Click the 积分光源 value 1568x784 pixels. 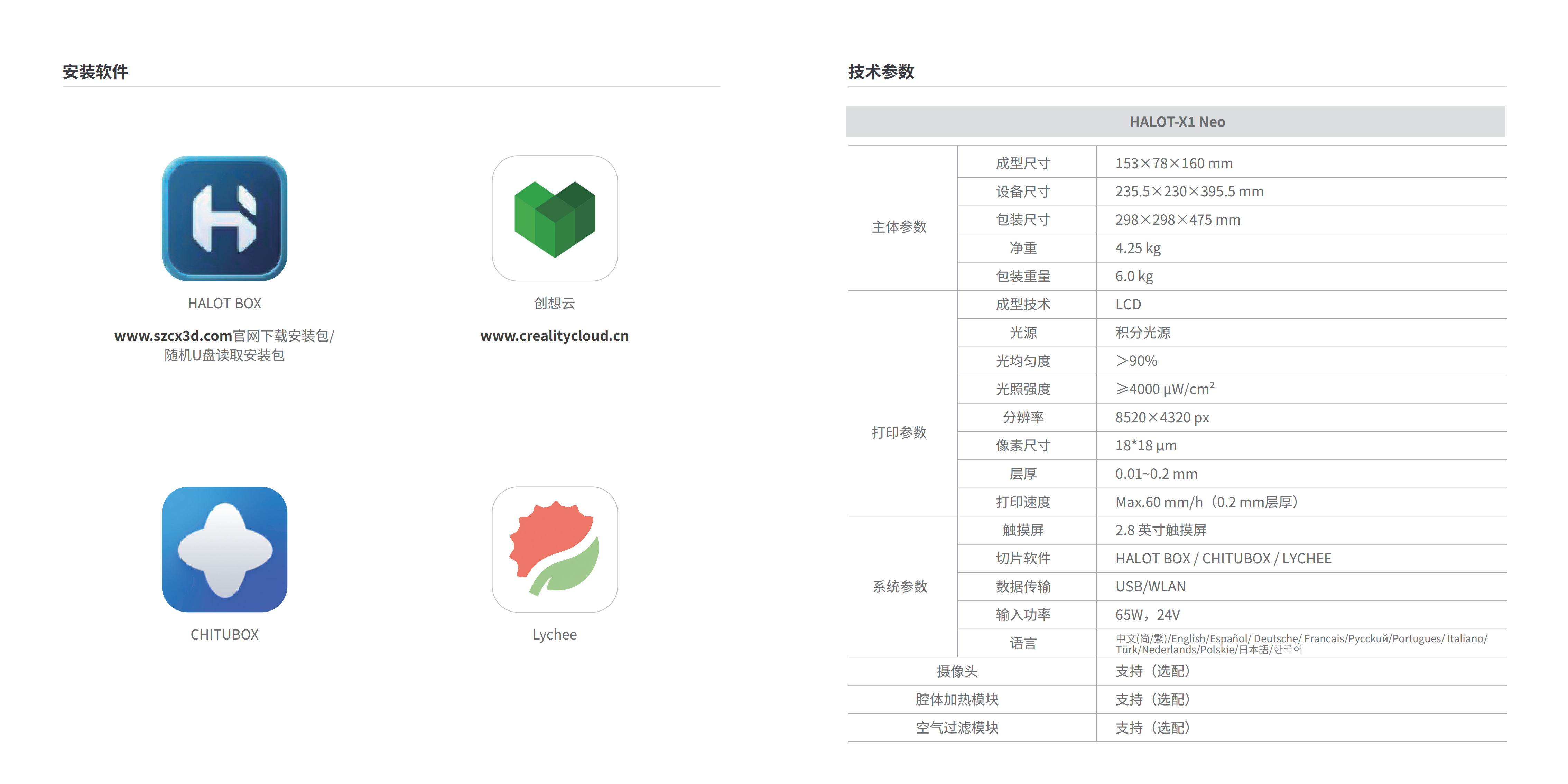(x=1142, y=332)
